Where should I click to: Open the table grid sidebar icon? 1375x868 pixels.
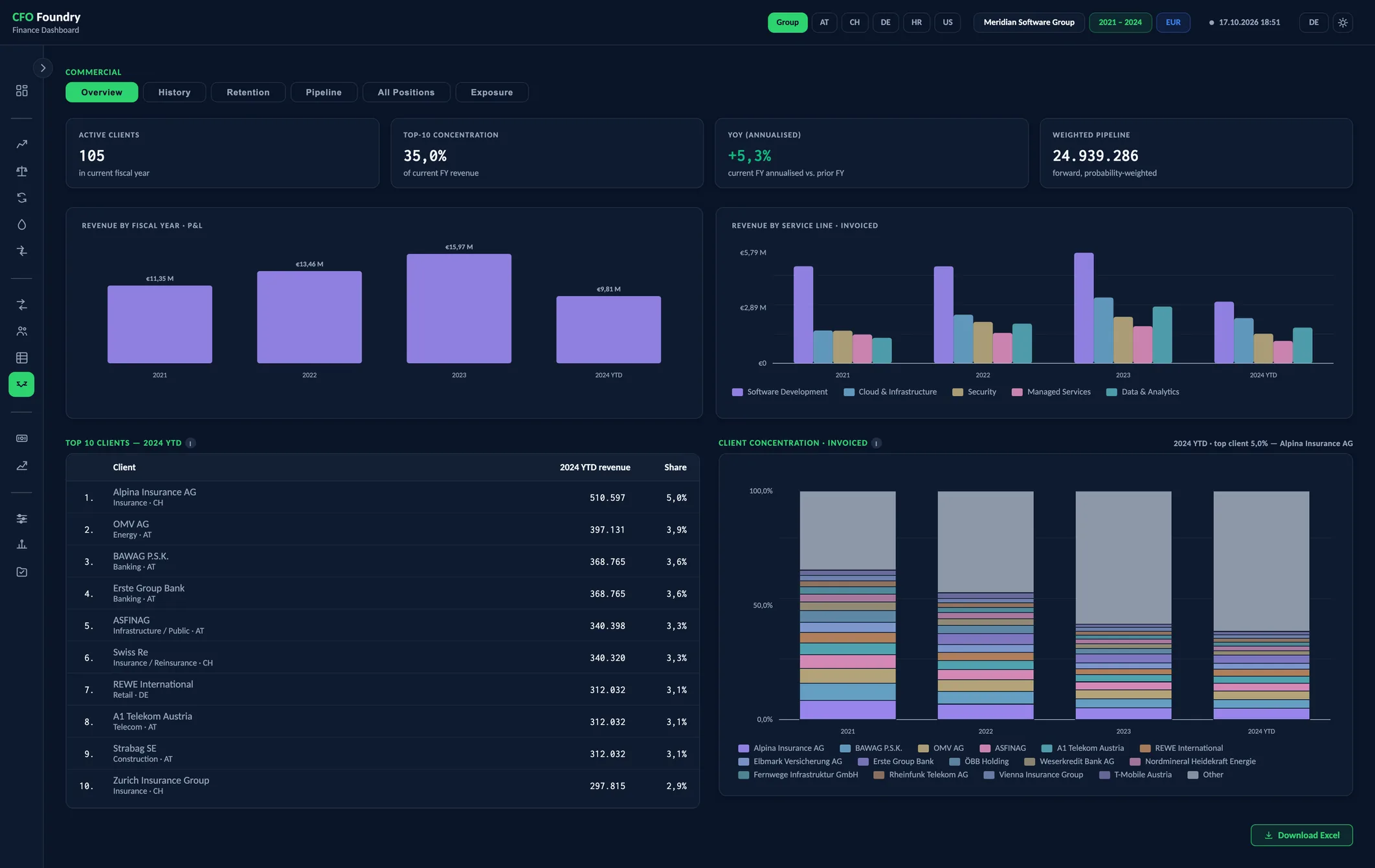pyautogui.click(x=21, y=358)
